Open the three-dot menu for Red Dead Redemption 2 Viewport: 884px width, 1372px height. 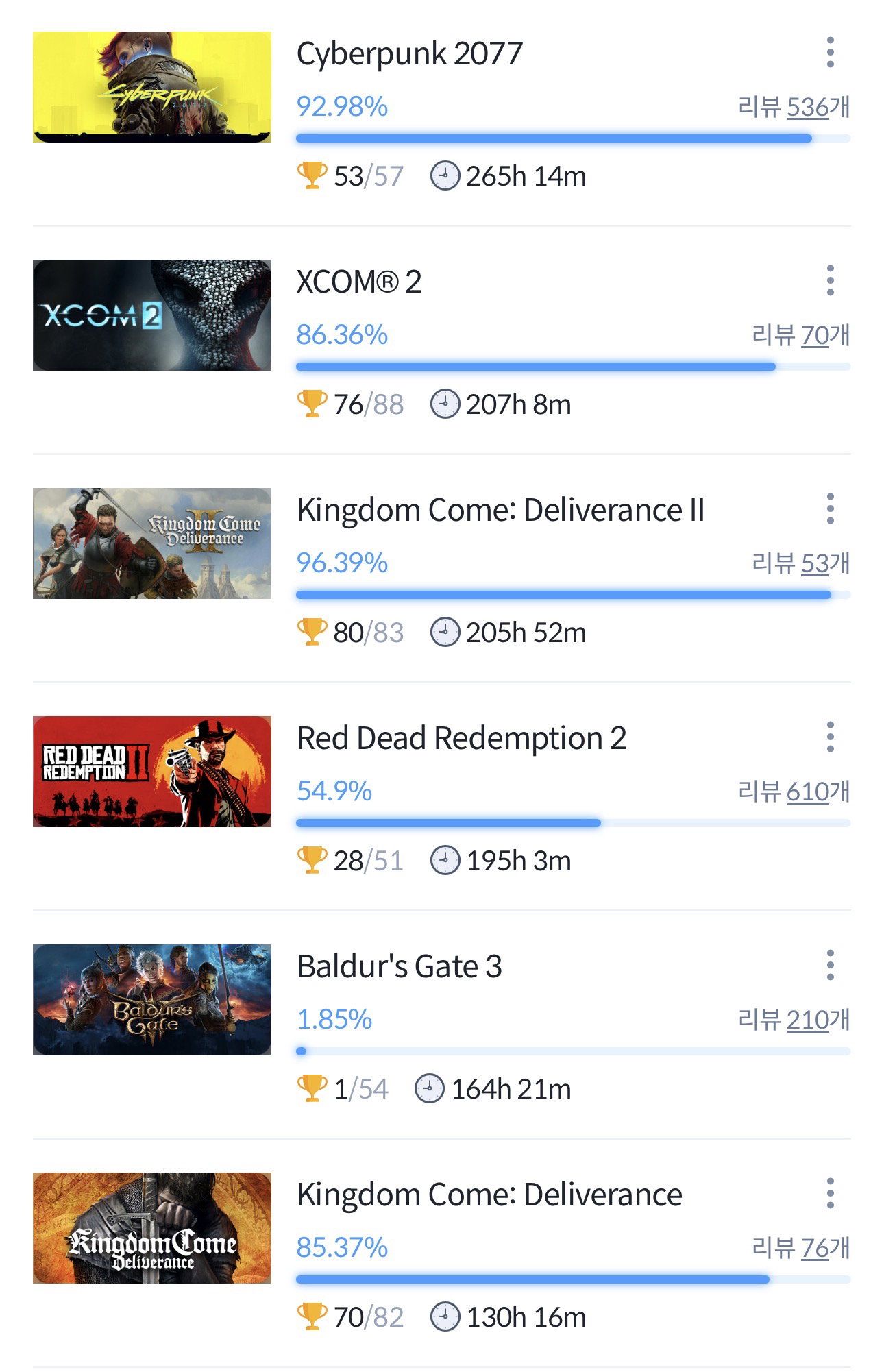click(x=830, y=737)
